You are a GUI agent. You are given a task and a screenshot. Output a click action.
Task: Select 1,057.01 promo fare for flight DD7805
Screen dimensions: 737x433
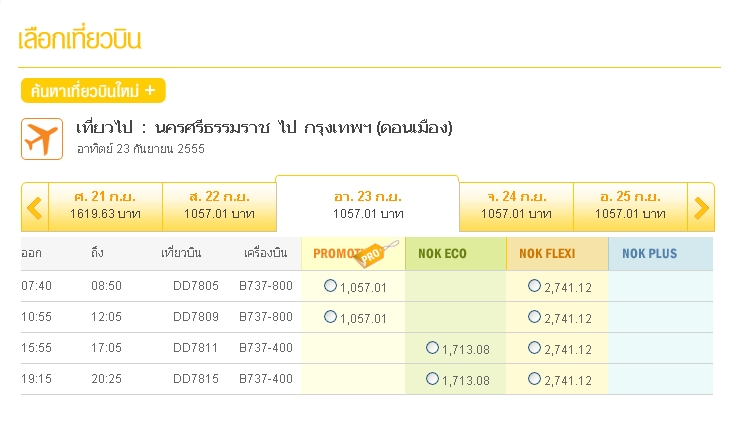point(331,286)
